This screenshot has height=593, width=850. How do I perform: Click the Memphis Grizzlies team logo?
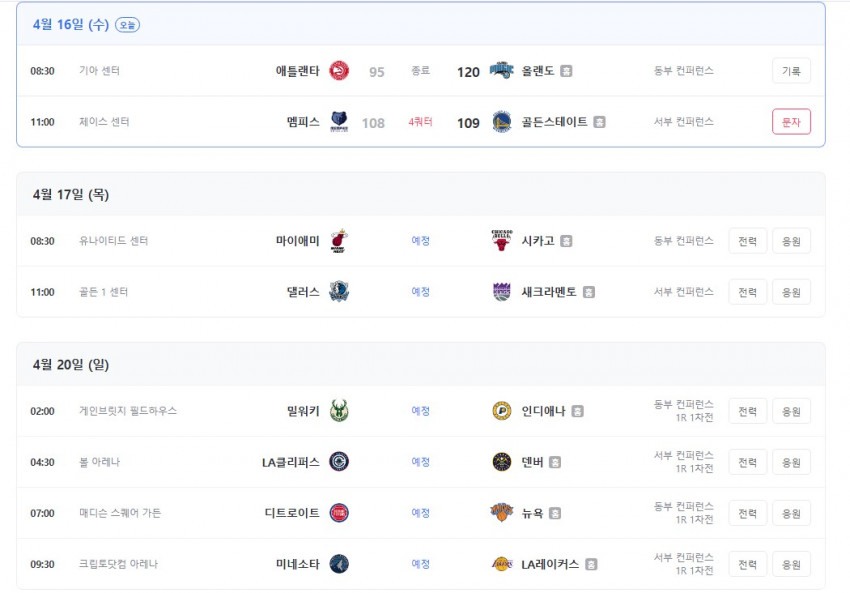coord(339,121)
